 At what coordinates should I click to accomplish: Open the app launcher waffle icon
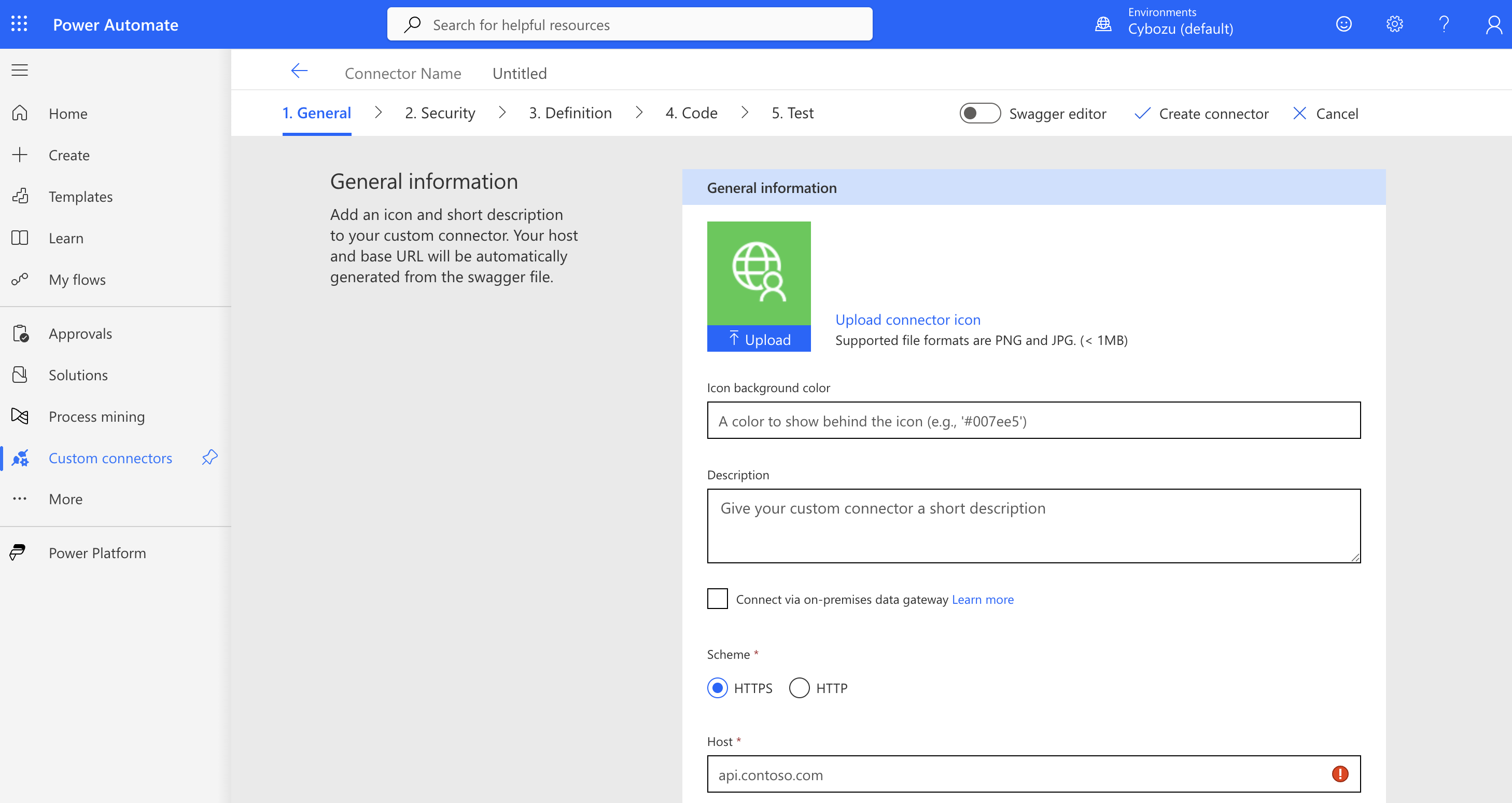[x=19, y=24]
